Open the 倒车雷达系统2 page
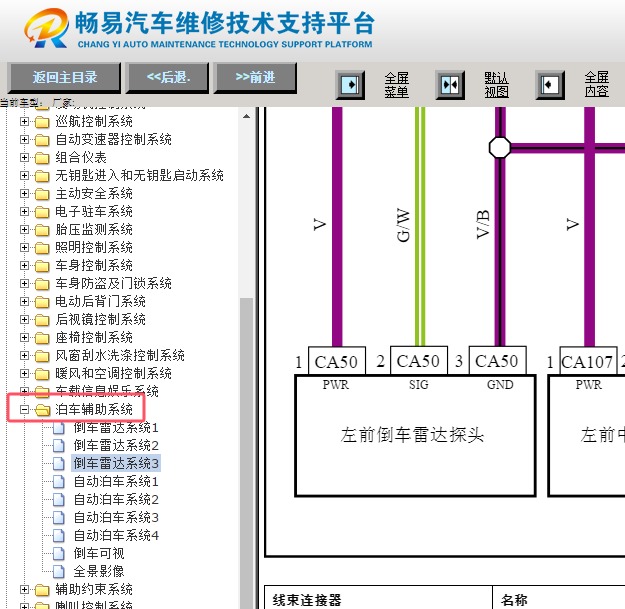Viewport: 625px width, 609px height. pos(116,445)
